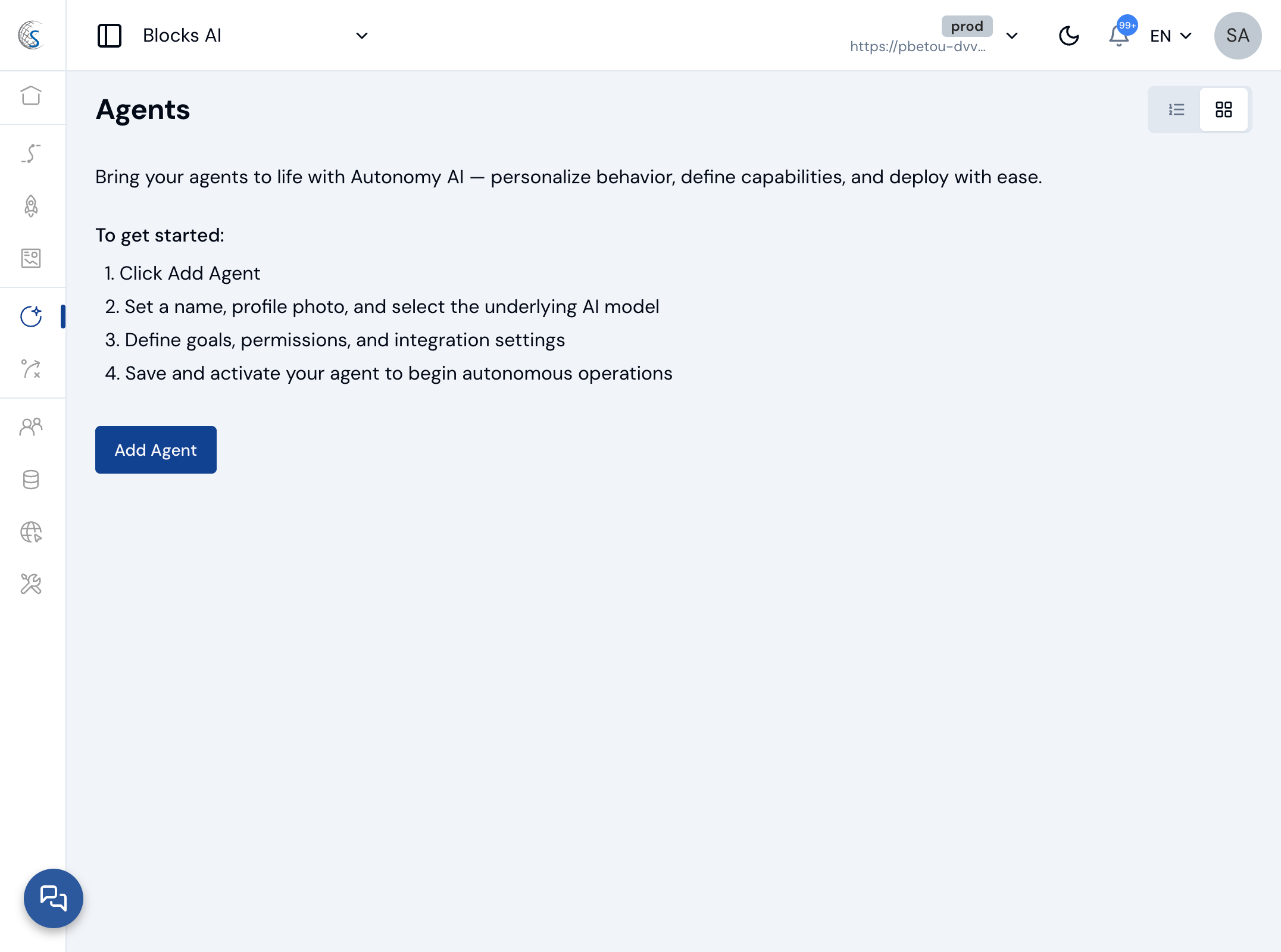The image size is (1281, 952).
Task: Open the EN language dropdown
Action: point(1170,36)
